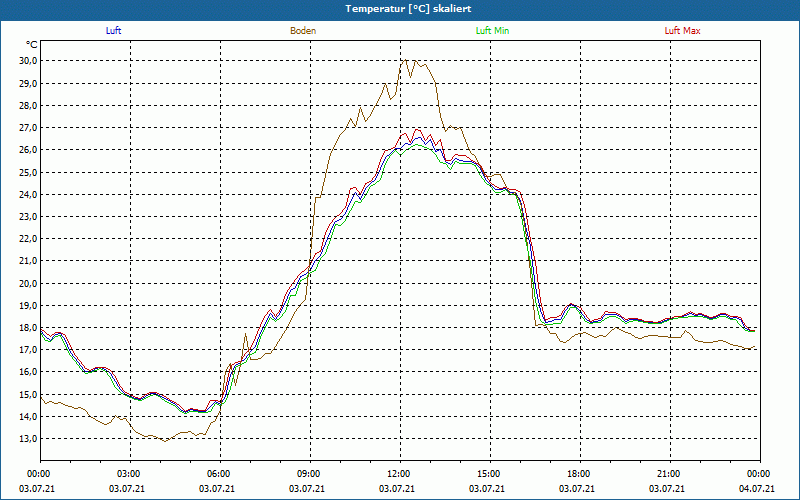This screenshot has width=800, height=500.
Task: Click the 12:00 time axis label
Action: coord(396,474)
